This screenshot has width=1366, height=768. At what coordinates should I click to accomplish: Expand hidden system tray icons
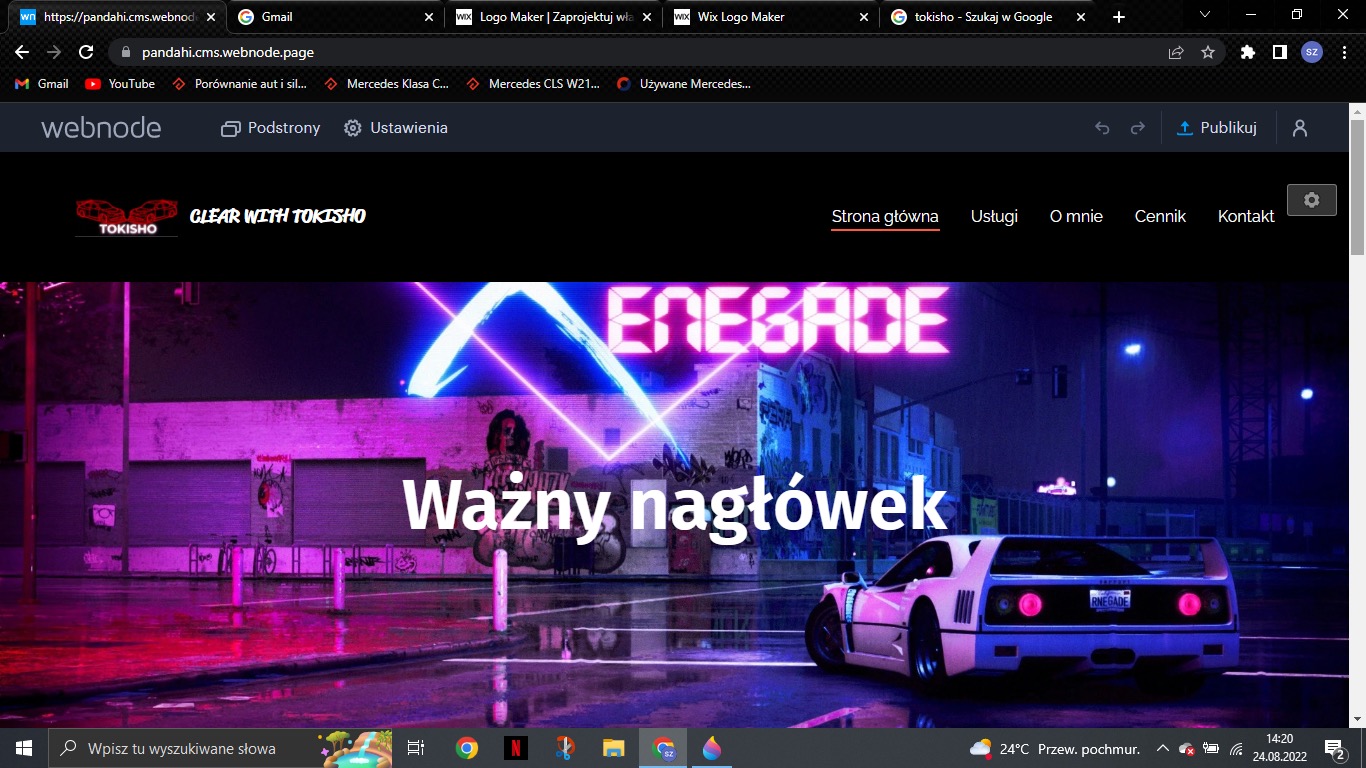(1162, 748)
